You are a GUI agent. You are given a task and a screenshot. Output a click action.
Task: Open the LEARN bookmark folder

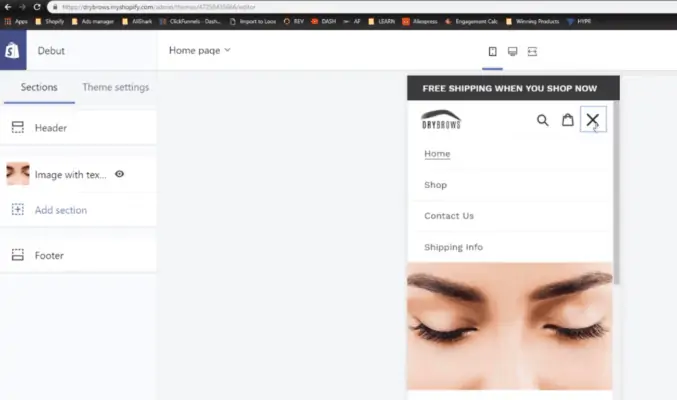pos(382,21)
